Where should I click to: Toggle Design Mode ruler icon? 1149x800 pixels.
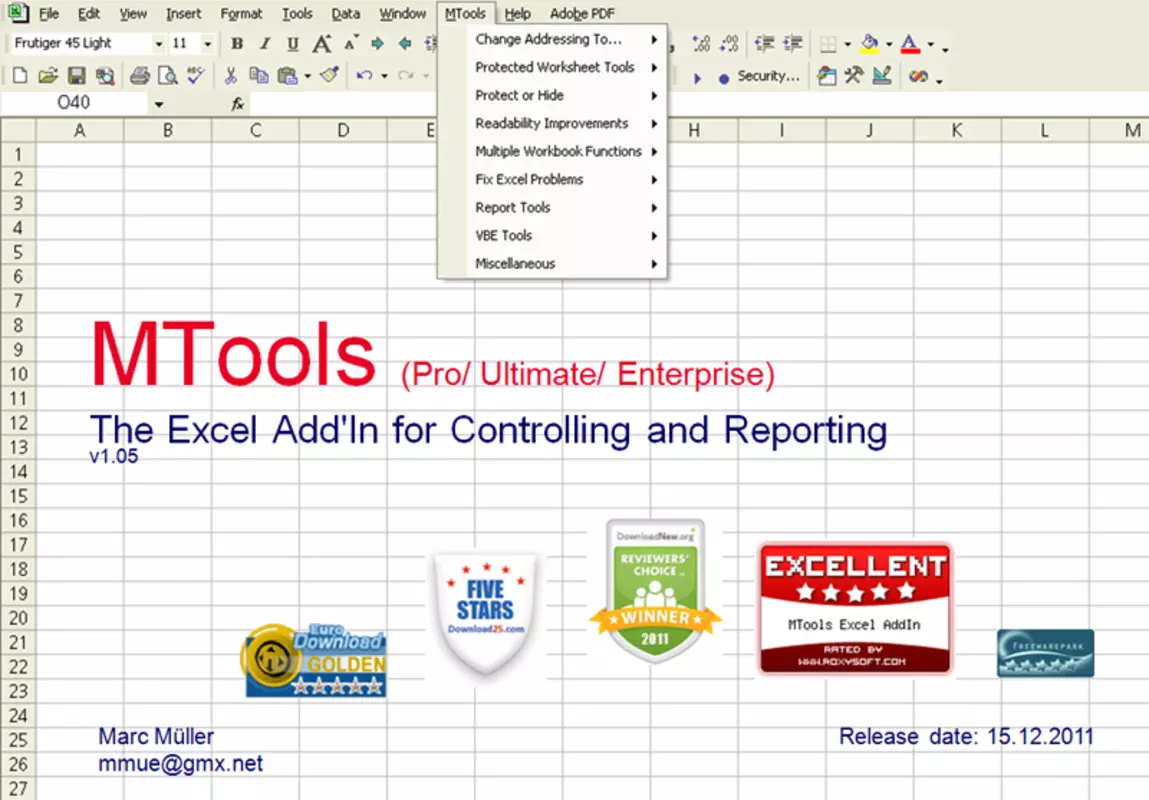pyautogui.click(x=882, y=75)
